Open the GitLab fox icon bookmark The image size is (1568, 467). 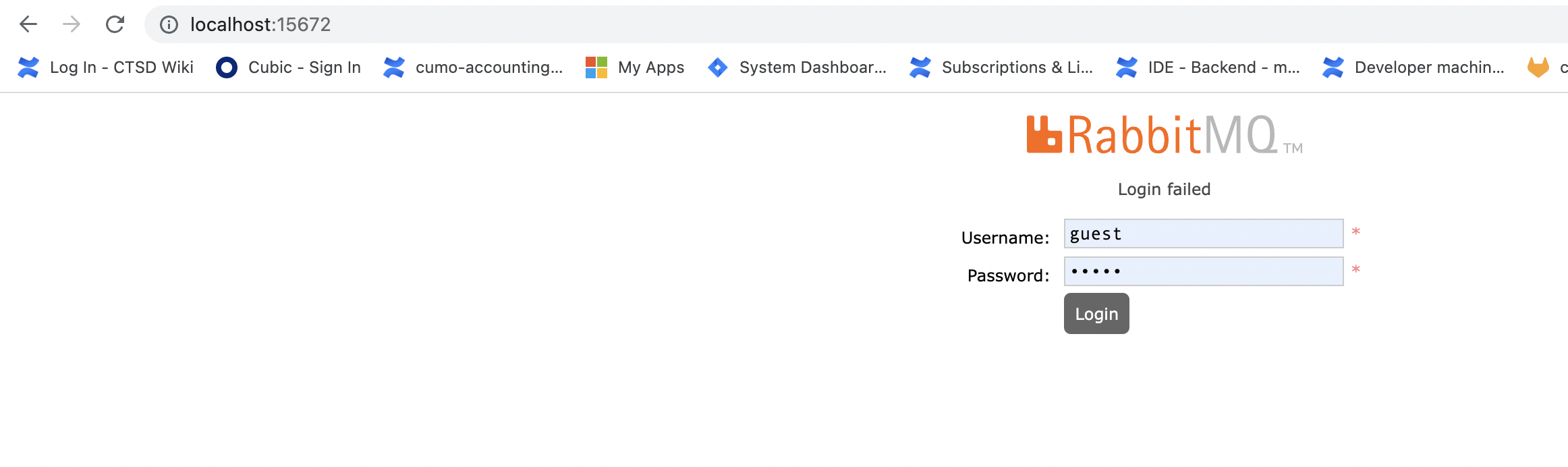(1538, 67)
